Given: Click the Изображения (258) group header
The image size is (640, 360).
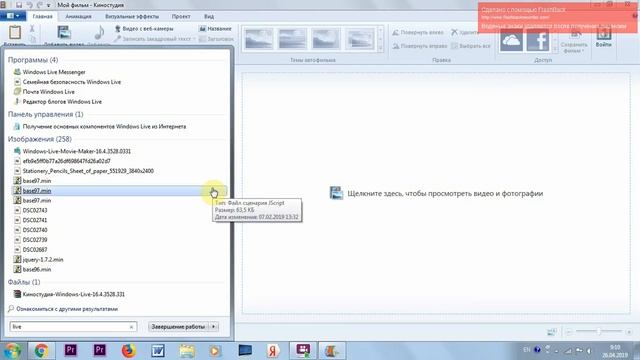Looking at the screenshot, I should point(40,139).
